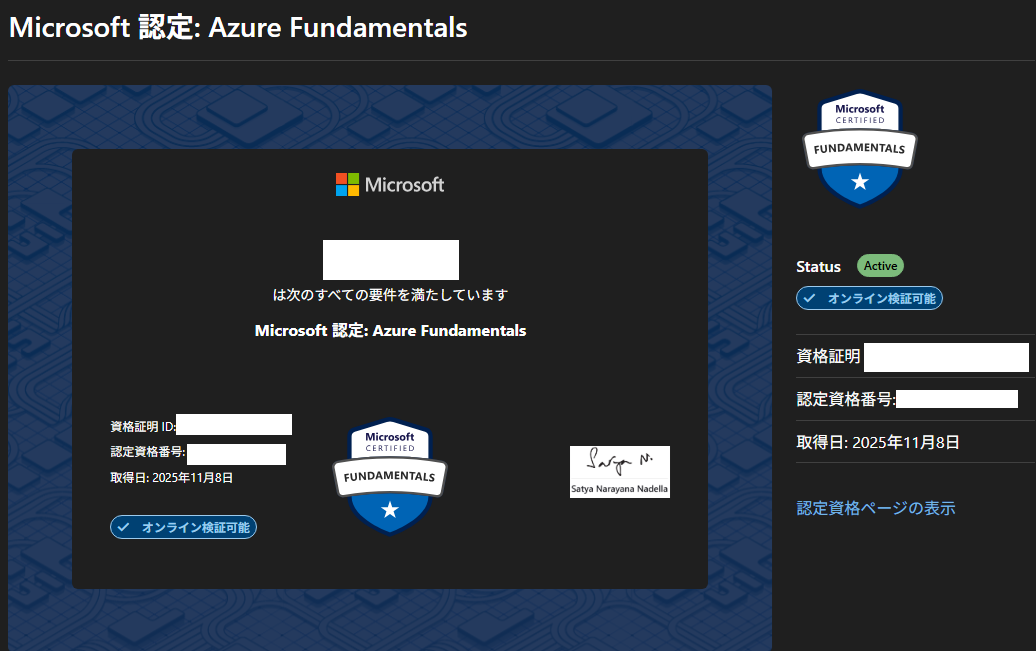The image size is (1036, 651).
Task: Click the checkmark icon in certificate verification badge
Action: click(123, 527)
